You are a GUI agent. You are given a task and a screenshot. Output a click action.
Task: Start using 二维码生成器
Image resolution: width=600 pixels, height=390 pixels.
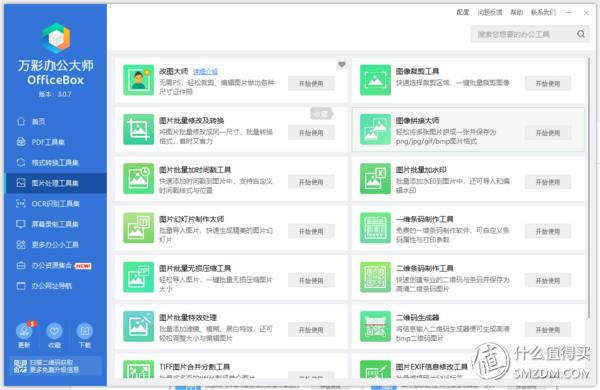tap(548, 330)
